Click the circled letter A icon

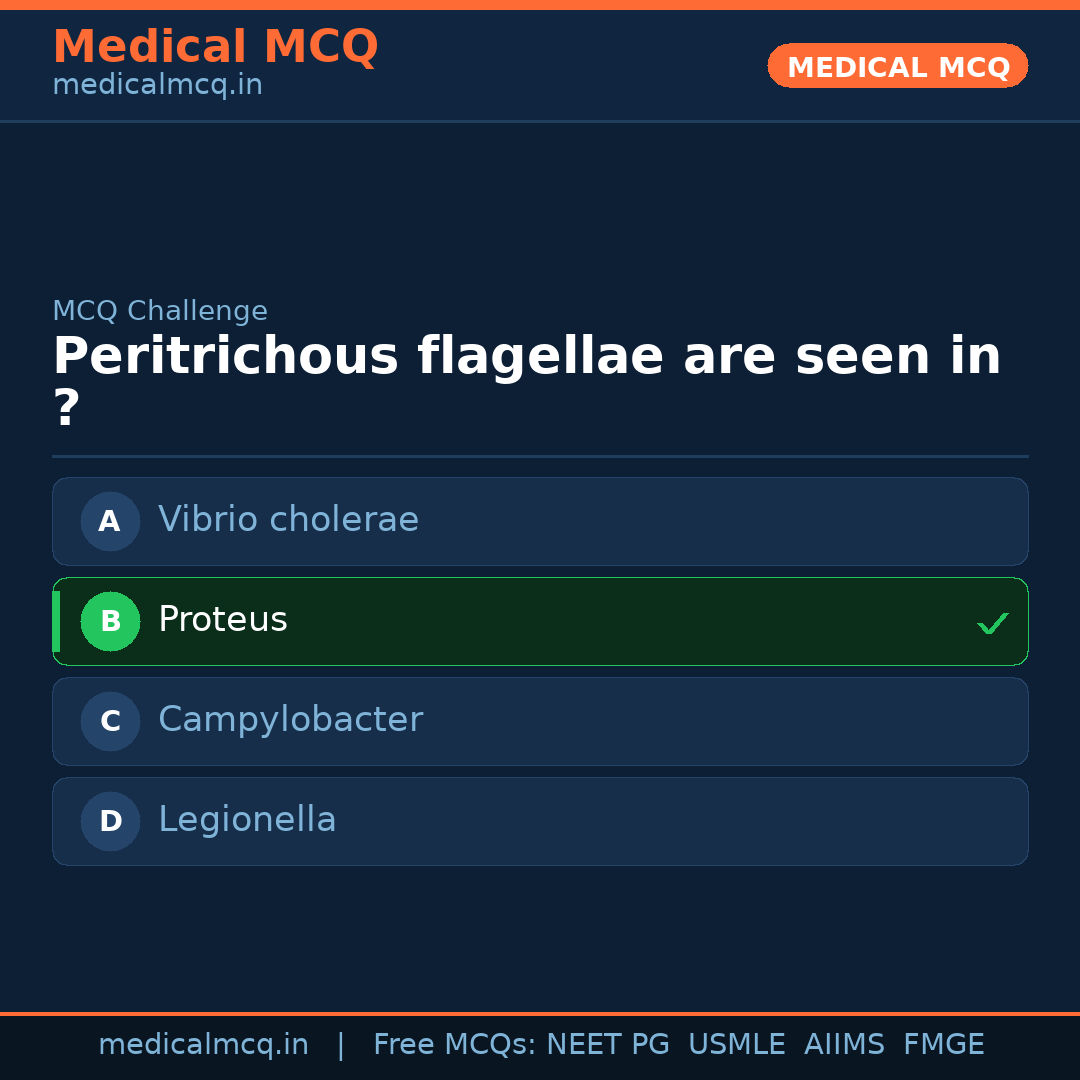[x=110, y=521]
